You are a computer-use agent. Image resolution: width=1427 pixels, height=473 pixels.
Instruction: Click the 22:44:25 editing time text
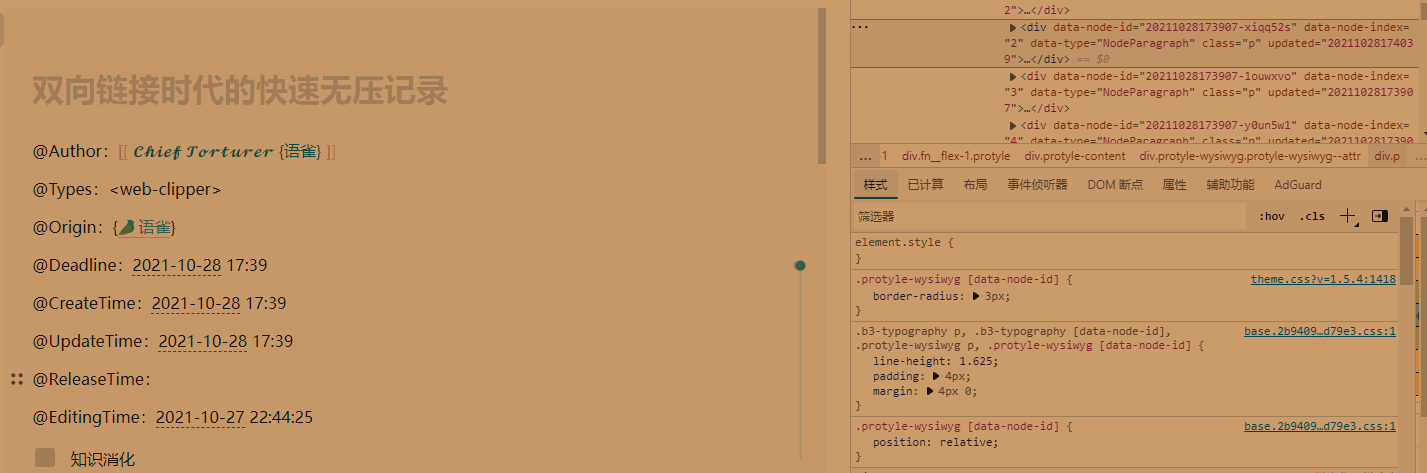click(281, 418)
